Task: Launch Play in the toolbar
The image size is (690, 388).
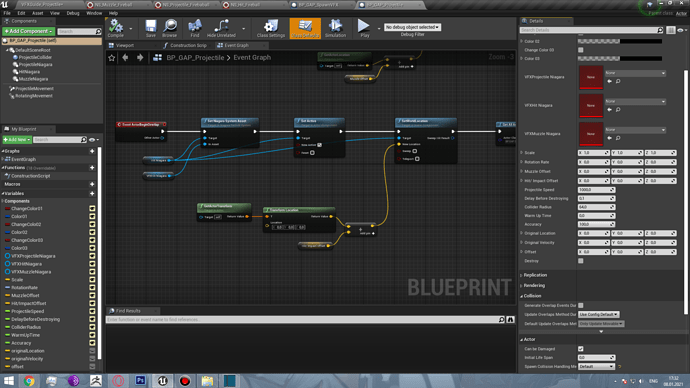Action: tap(364, 28)
